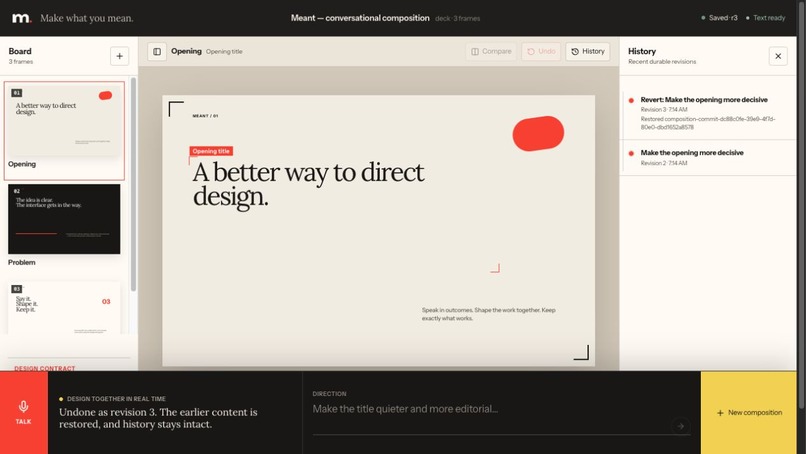Open the Compare view
806x454 pixels.
tap(491, 51)
